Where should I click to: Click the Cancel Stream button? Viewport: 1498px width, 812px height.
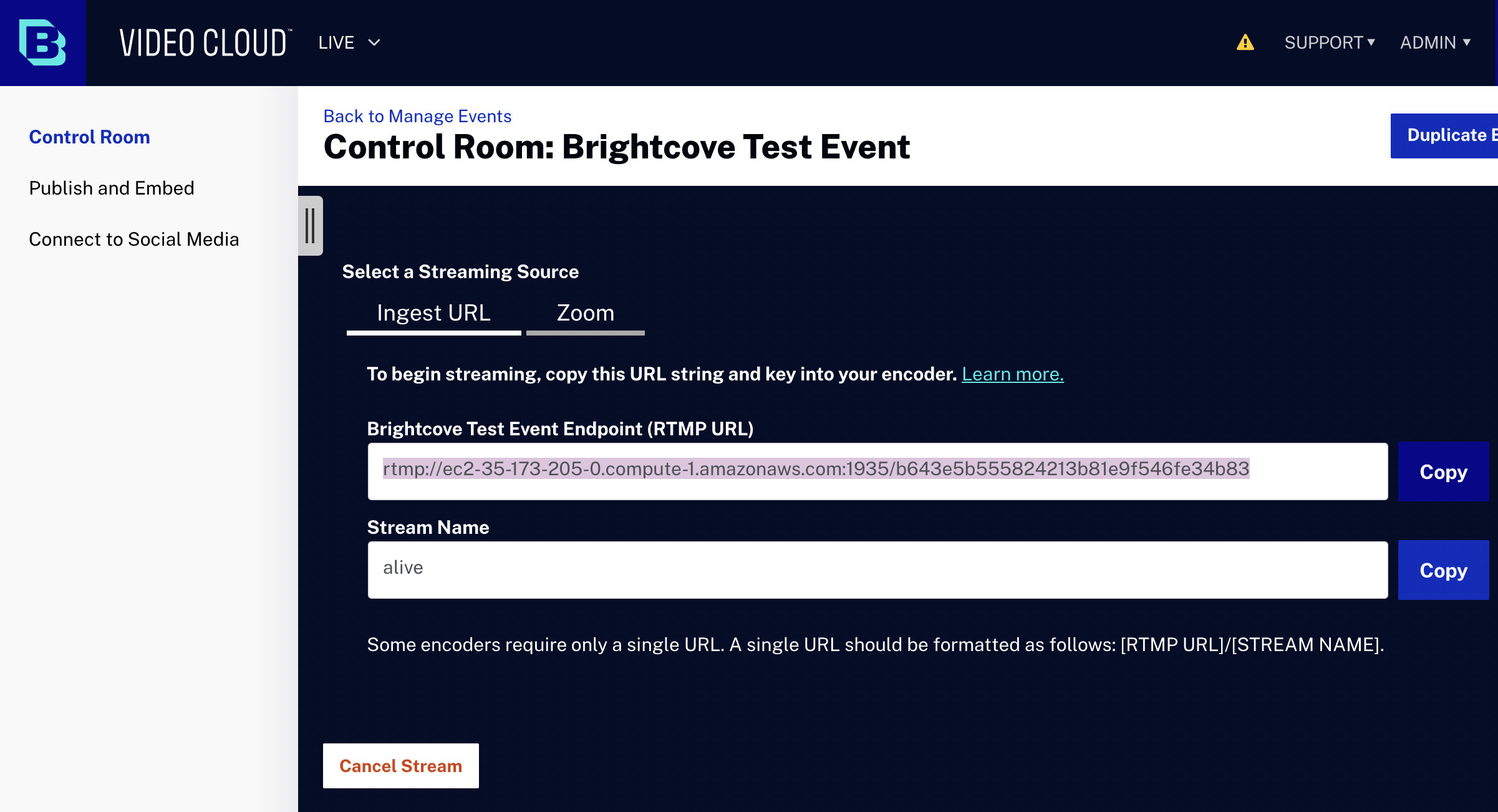(x=400, y=766)
